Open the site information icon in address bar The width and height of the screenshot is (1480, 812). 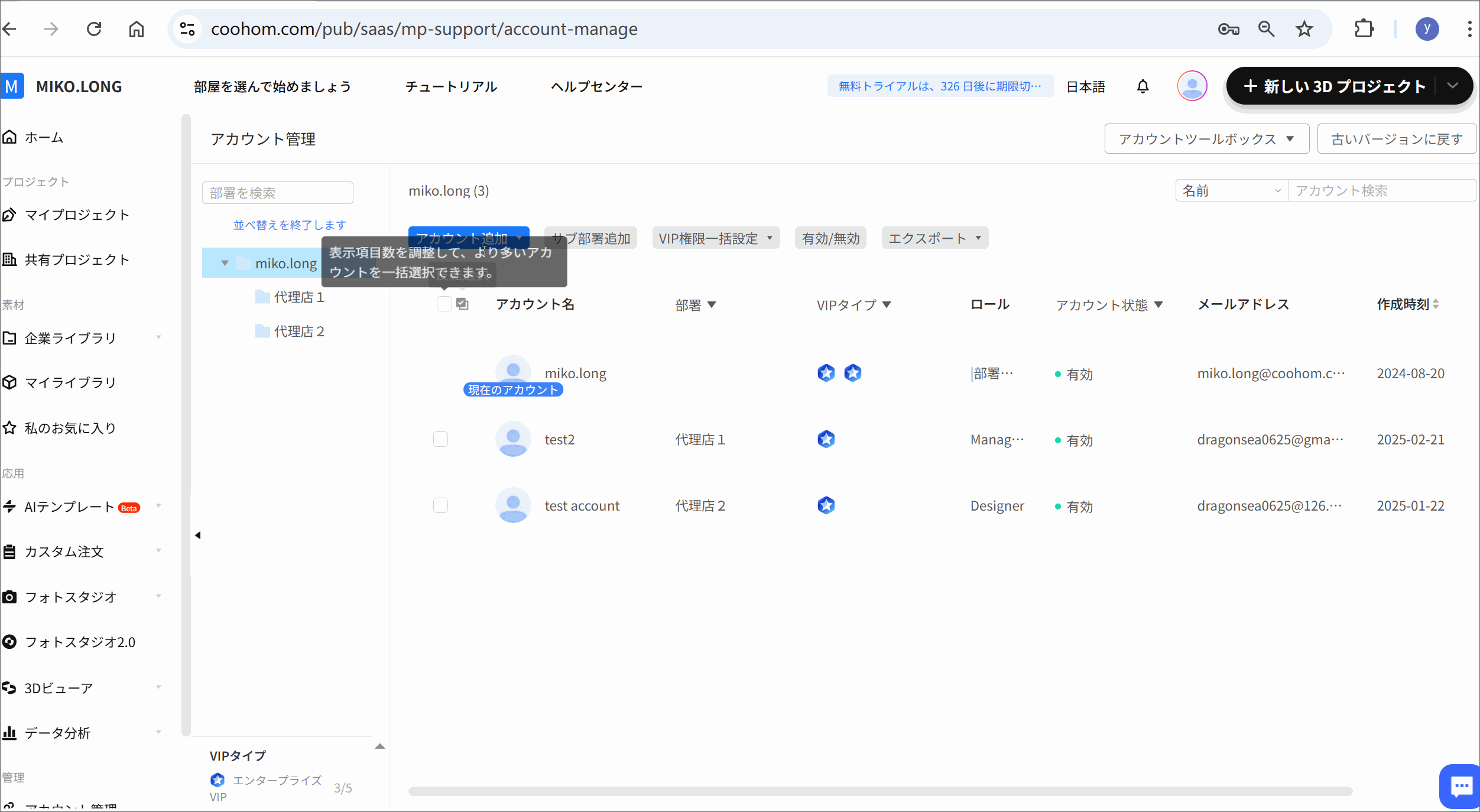(x=187, y=29)
